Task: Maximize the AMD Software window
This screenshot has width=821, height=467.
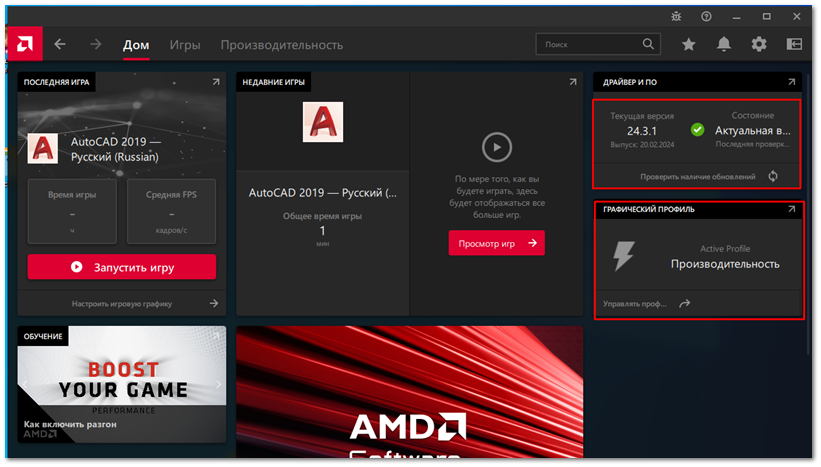Action: tap(767, 17)
